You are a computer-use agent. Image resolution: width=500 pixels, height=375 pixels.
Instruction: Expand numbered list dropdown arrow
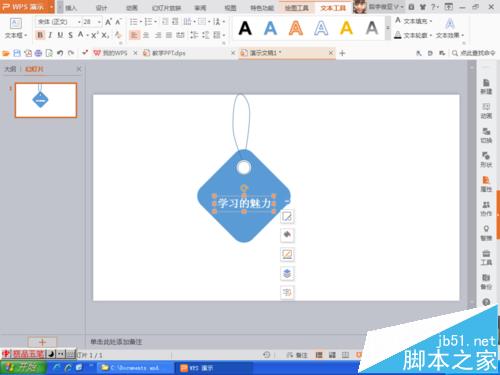tap(155, 22)
